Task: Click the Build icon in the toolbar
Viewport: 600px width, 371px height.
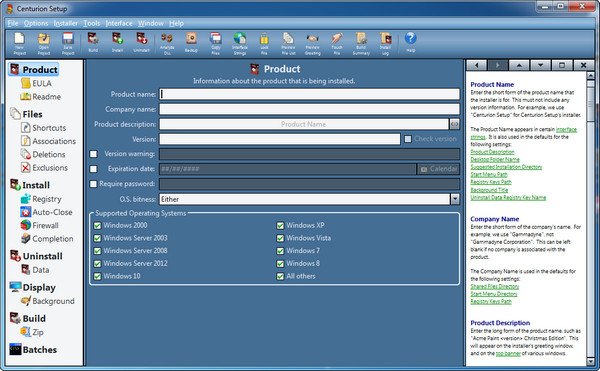Action: pyautogui.click(x=93, y=42)
